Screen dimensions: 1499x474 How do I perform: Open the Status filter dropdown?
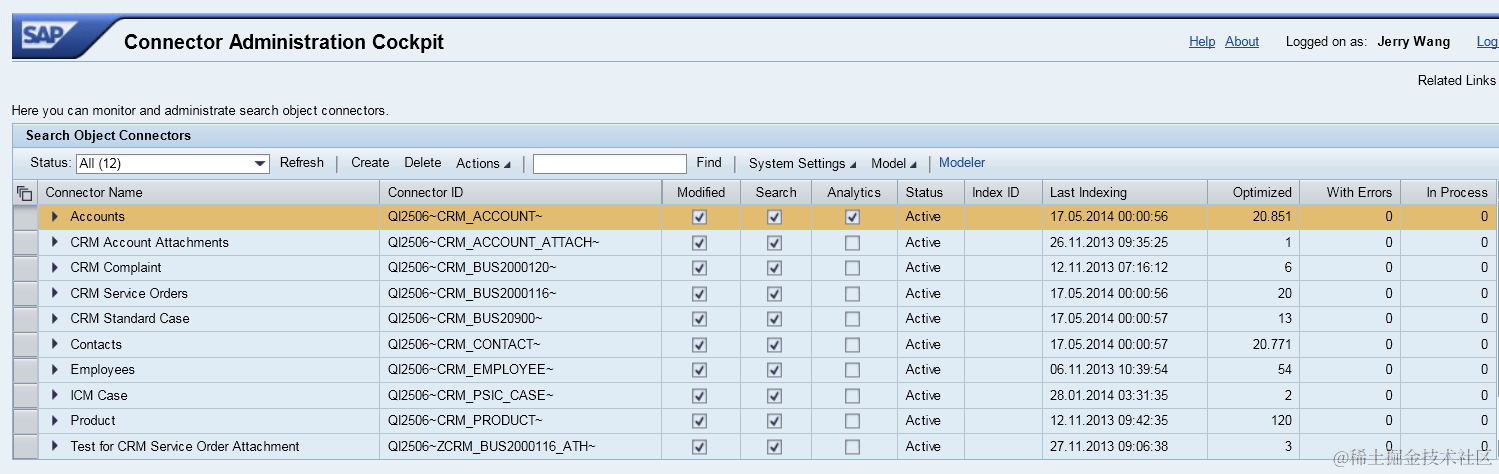coord(260,163)
